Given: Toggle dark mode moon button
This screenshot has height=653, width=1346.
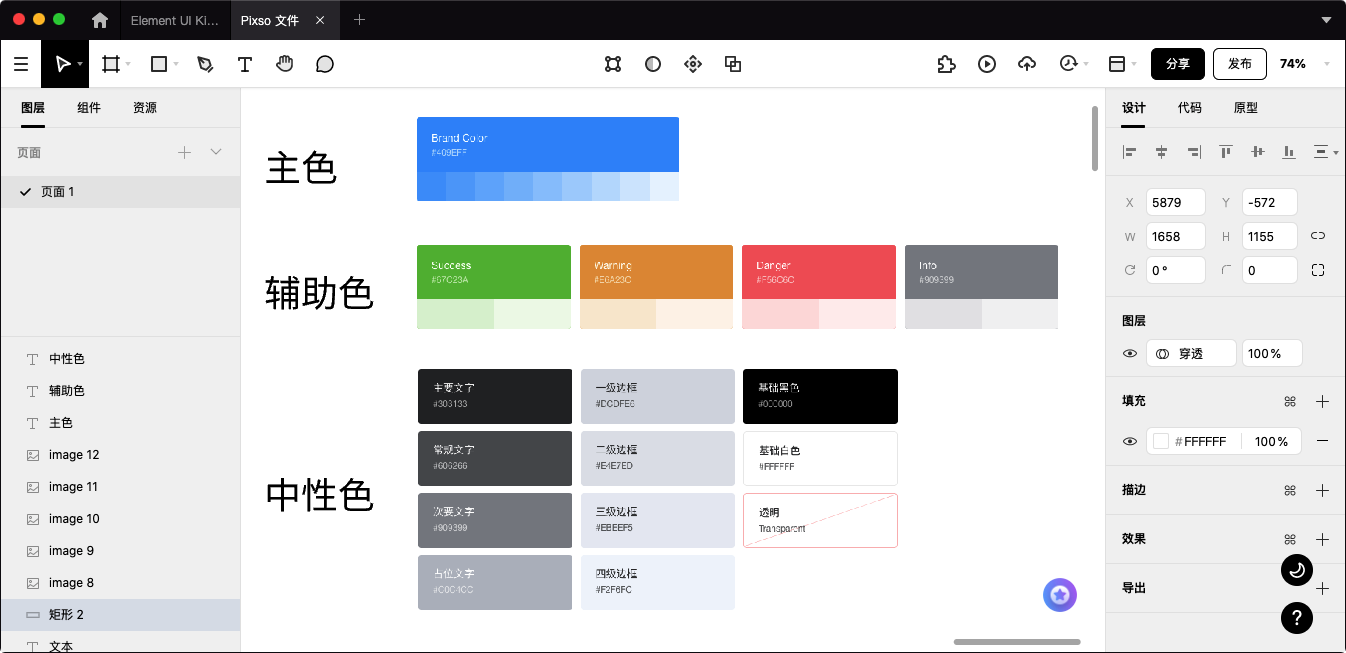Looking at the screenshot, I should click(1297, 570).
